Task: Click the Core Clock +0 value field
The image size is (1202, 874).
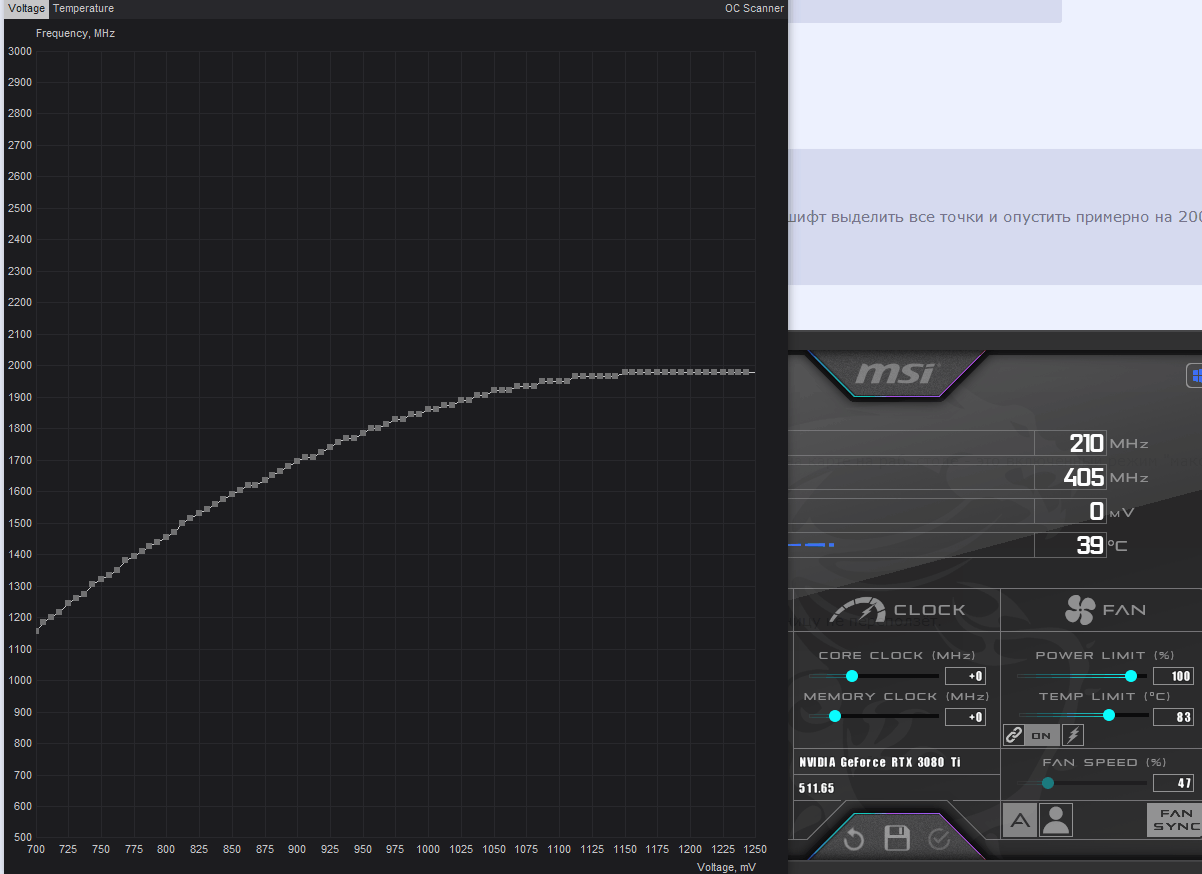Action: 965,676
